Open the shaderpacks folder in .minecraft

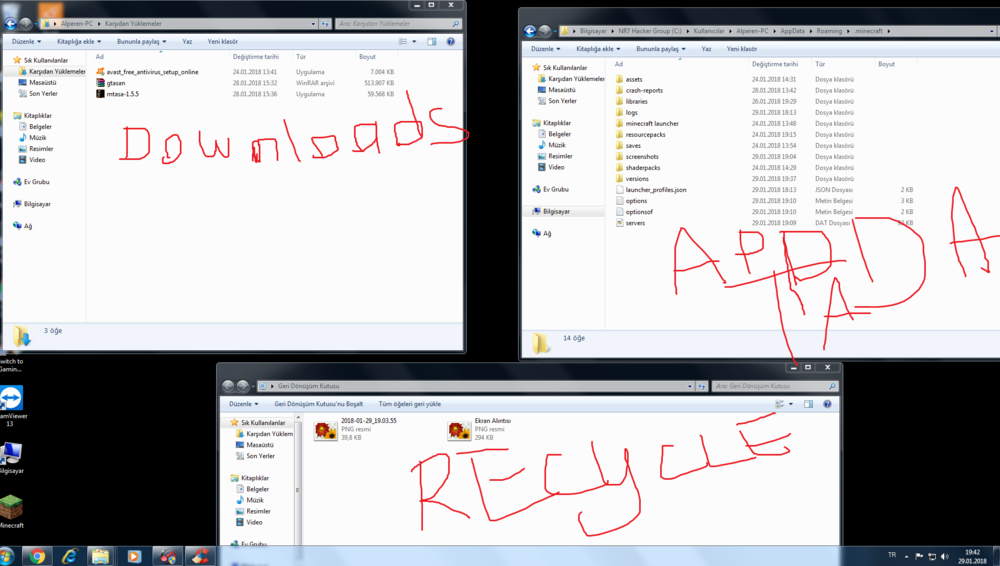642,168
